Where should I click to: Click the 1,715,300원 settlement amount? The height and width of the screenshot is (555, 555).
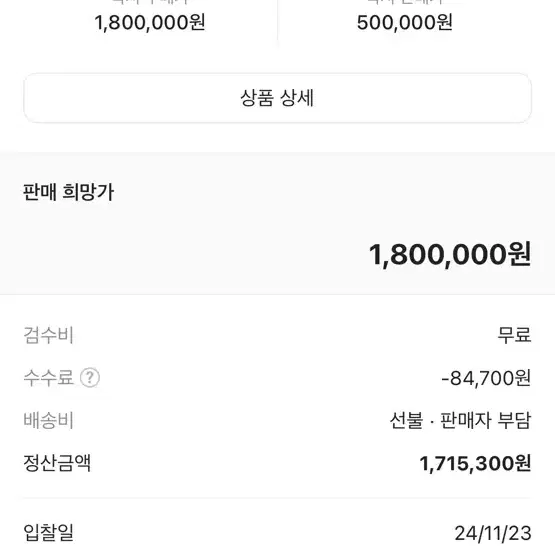(475, 463)
